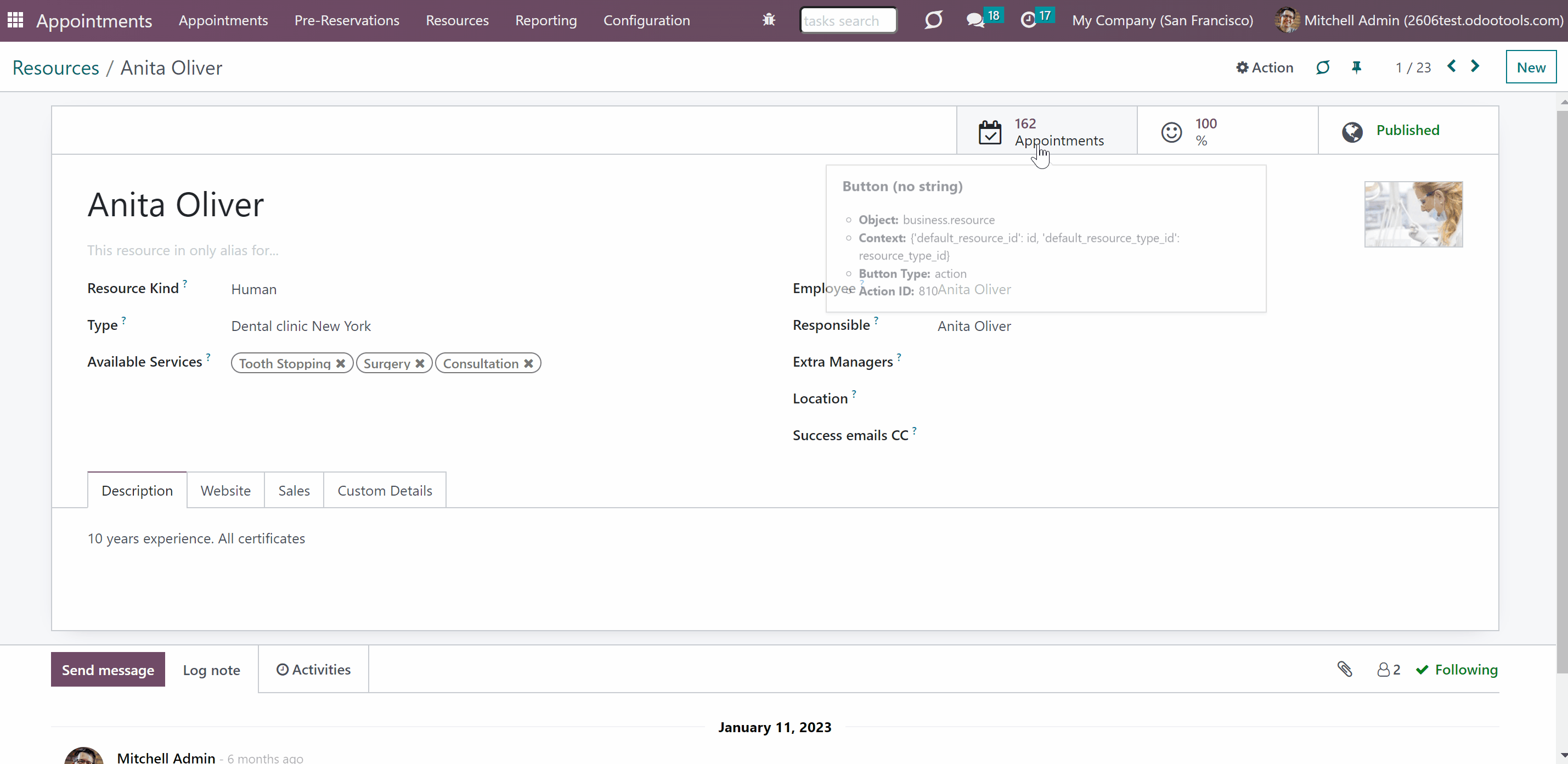Click the refresh icon in top navbar
The height and width of the screenshot is (764, 1568).
(x=933, y=20)
